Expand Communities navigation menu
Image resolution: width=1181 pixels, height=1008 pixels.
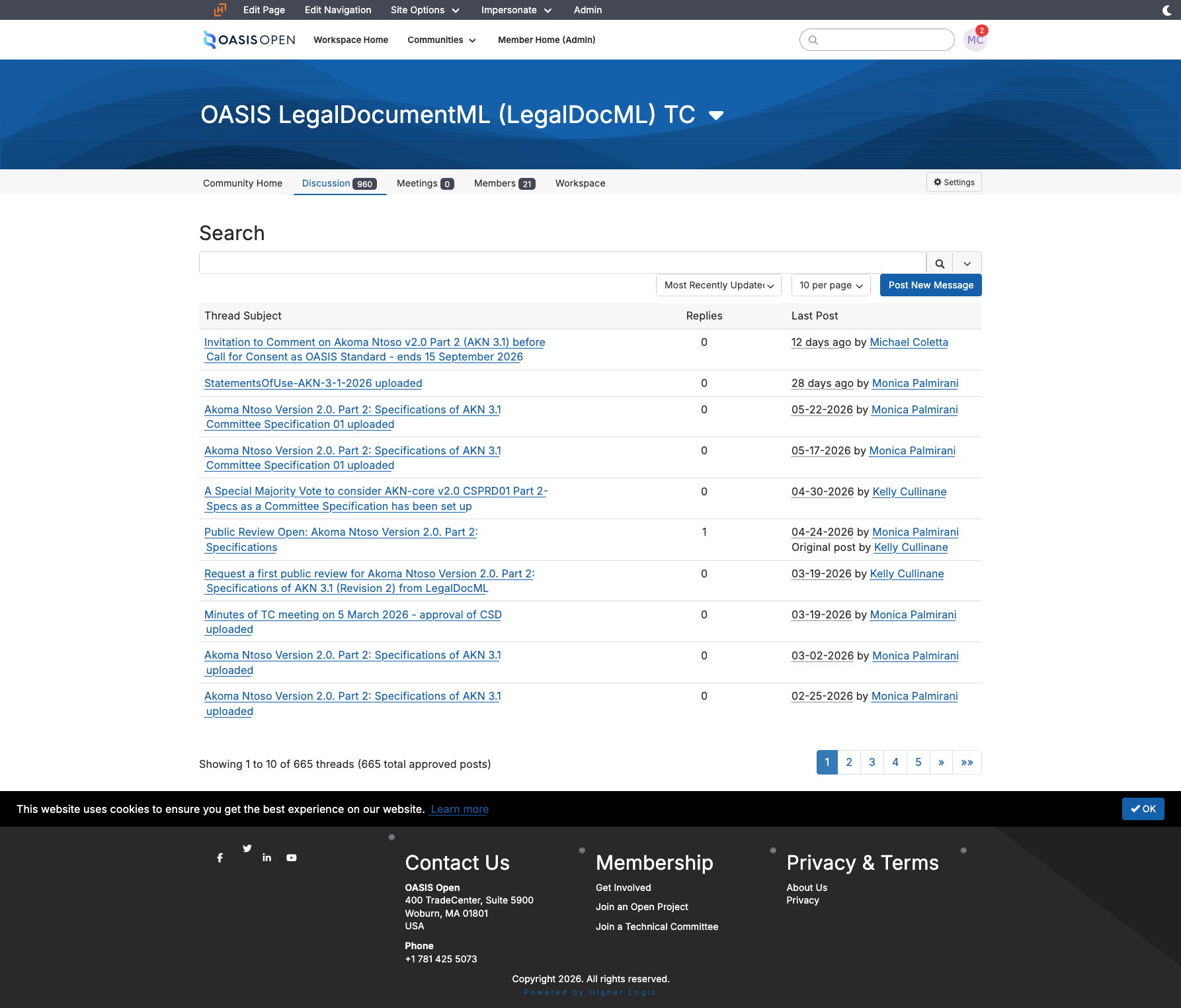[x=442, y=40]
